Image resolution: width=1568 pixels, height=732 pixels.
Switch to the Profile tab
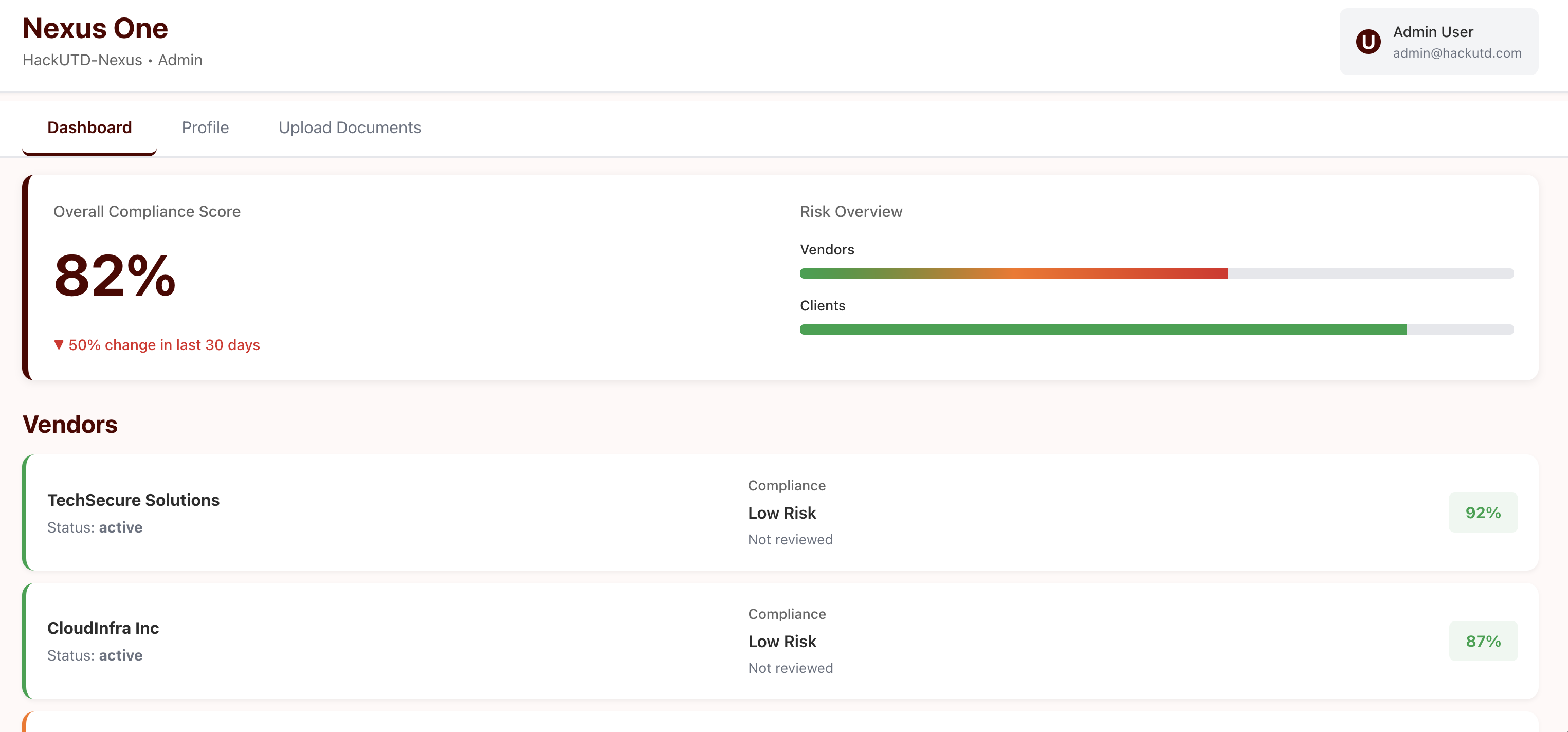coord(205,128)
